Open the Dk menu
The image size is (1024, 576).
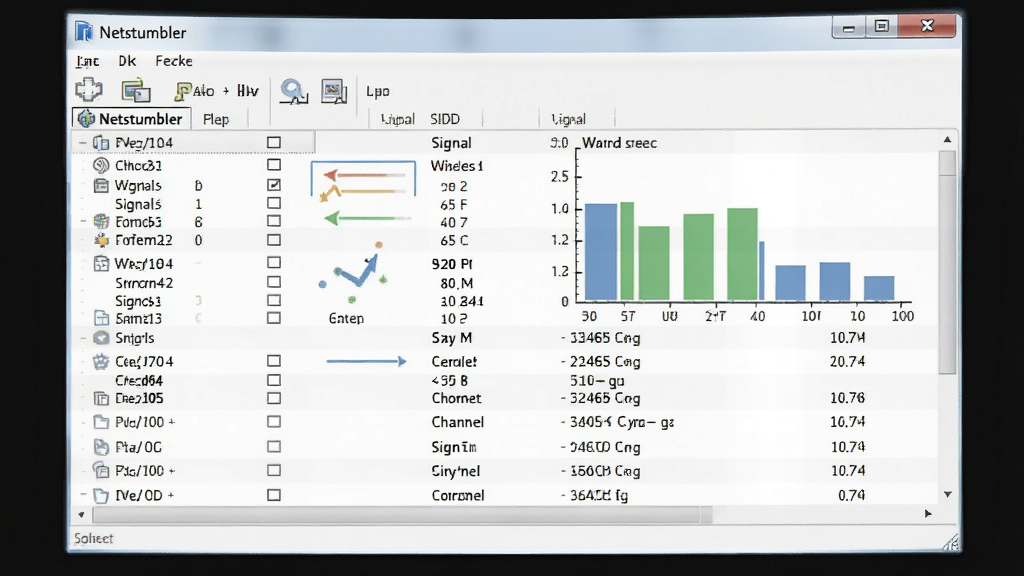coord(127,61)
